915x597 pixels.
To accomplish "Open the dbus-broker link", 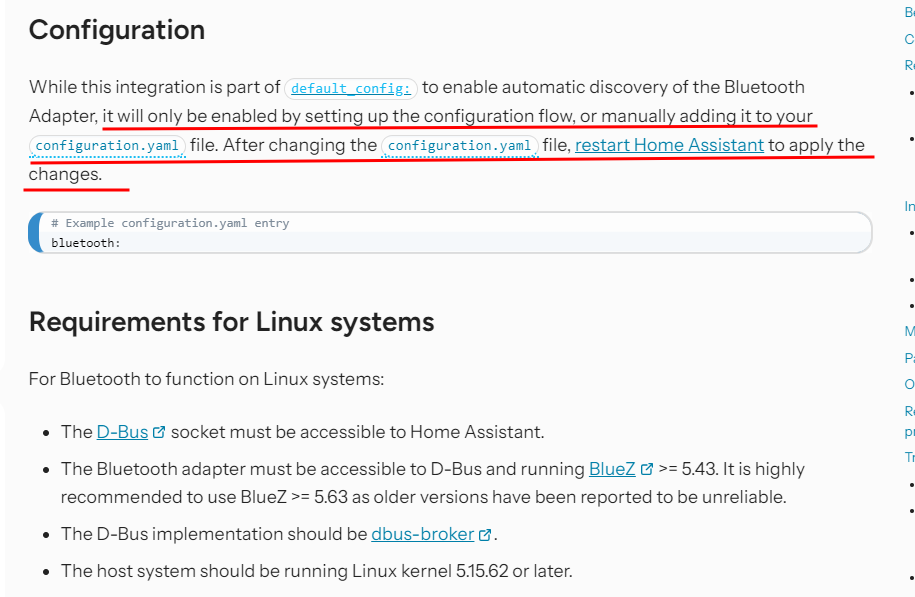I will point(422,534).
